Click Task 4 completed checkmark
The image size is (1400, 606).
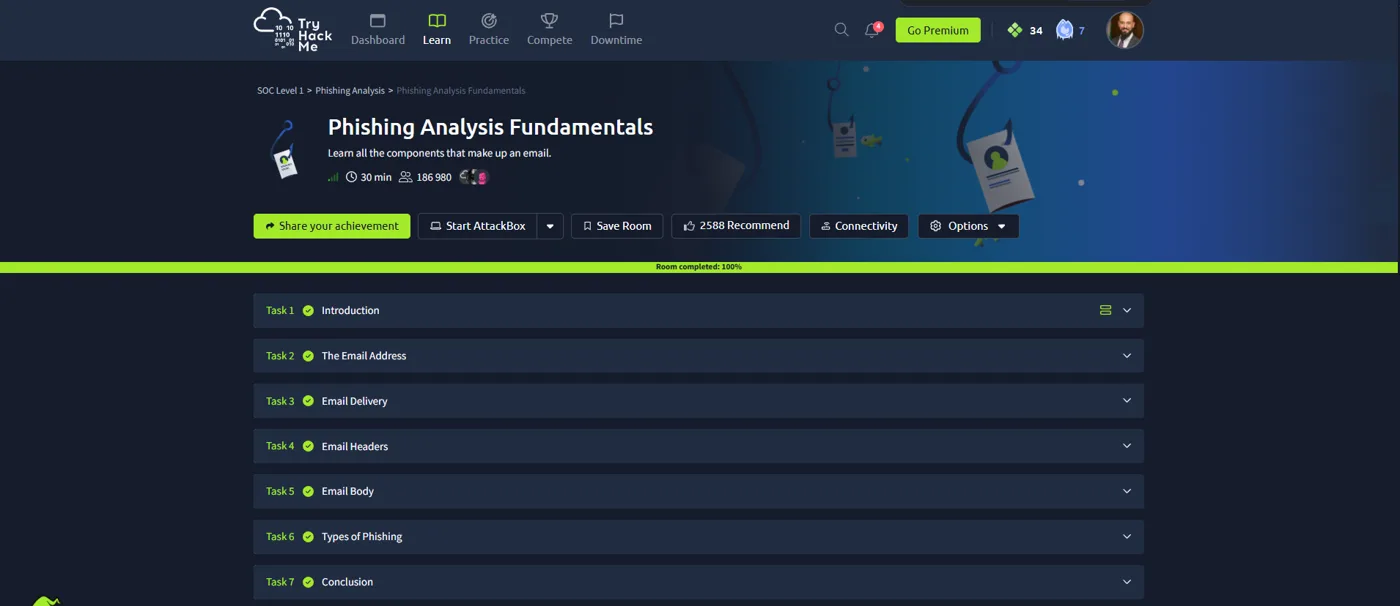click(308, 446)
